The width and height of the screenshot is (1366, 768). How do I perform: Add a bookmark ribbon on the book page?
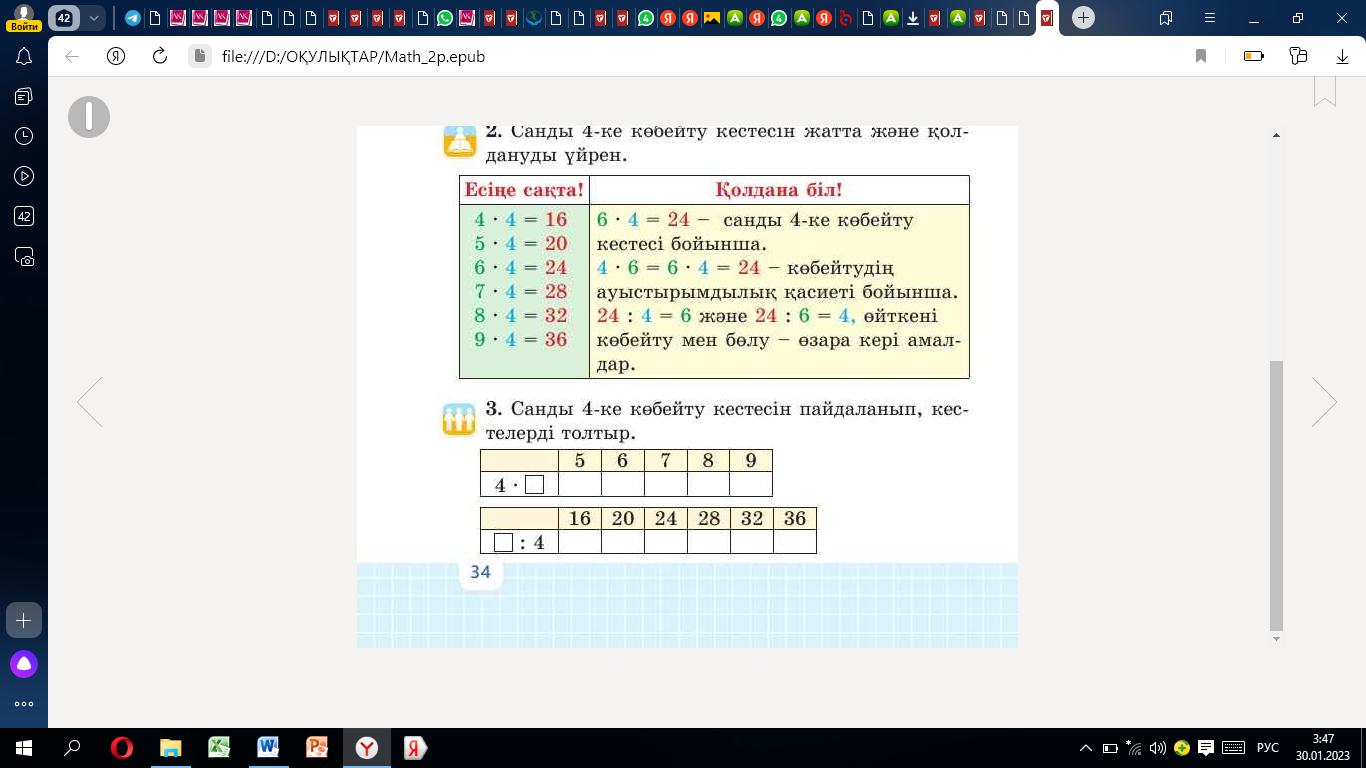click(x=1325, y=91)
